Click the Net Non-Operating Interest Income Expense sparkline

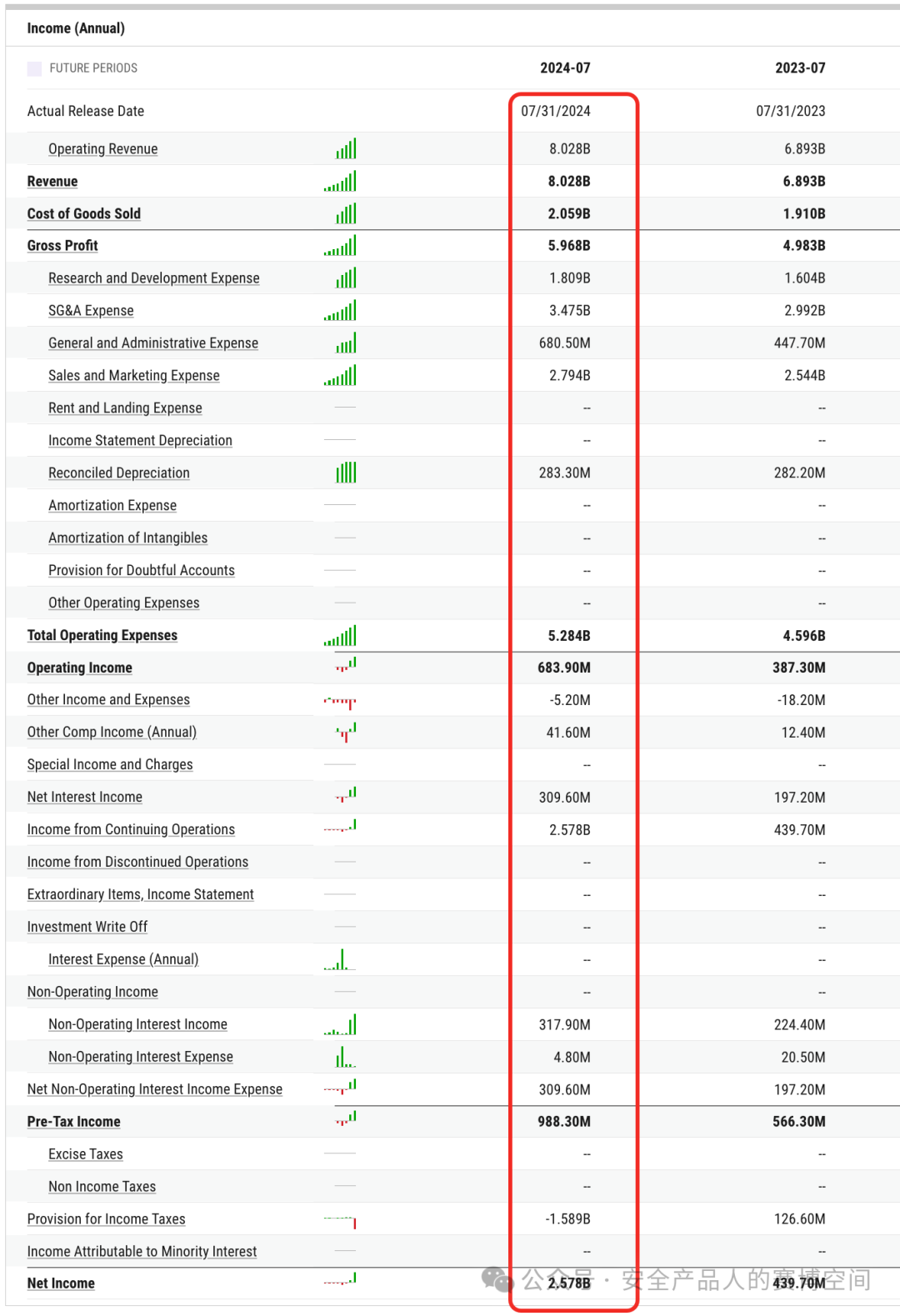340,1086
